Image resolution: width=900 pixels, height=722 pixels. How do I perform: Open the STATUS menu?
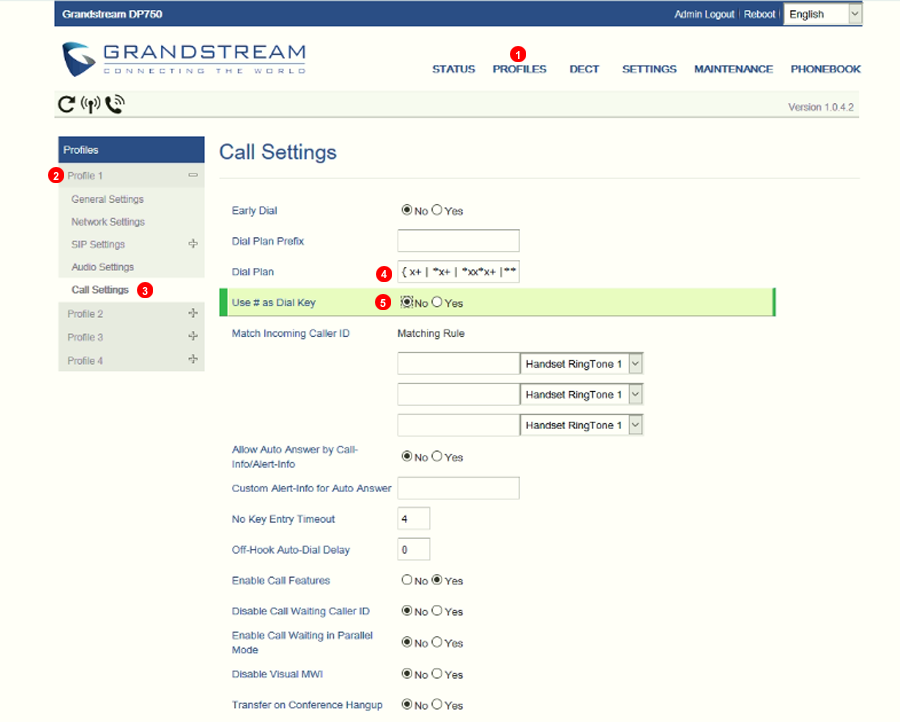[453, 69]
